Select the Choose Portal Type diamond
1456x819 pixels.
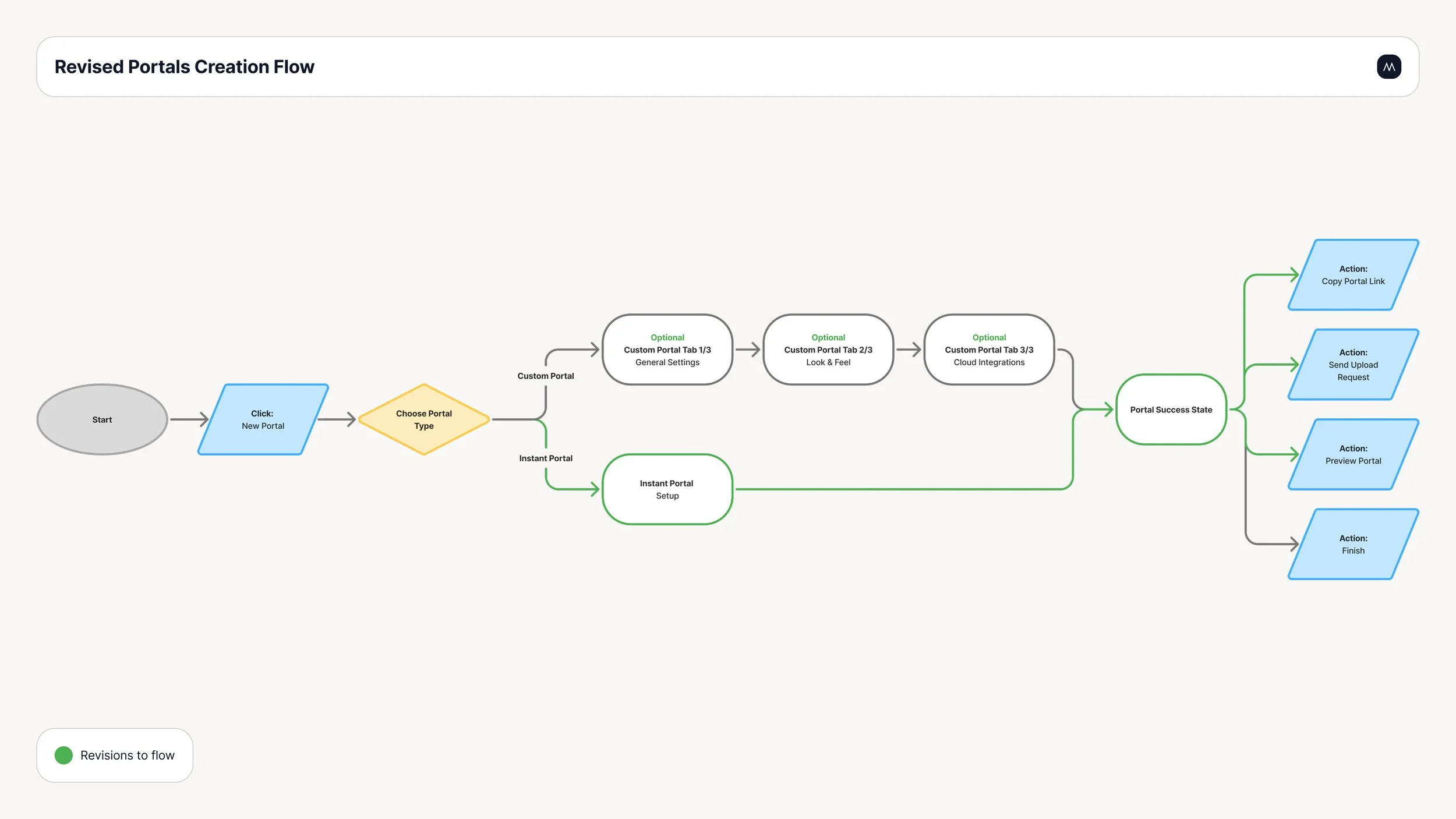(423, 419)
